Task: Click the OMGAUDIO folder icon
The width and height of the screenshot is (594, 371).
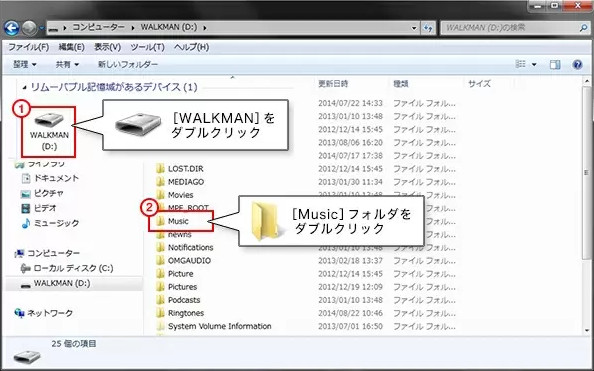Action: [161, 261]
